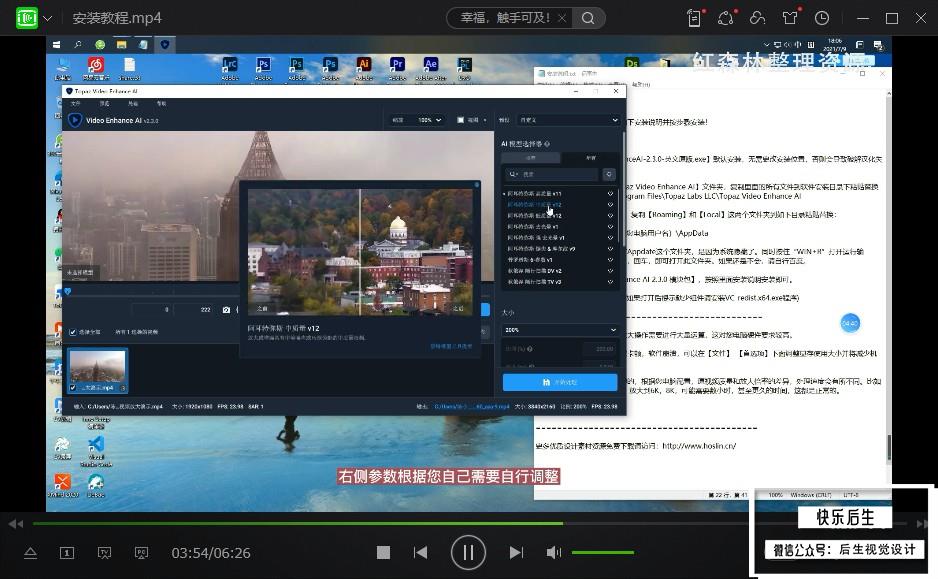Expand the 100% zoom dropdown in Topaz

tap(429, 120)
